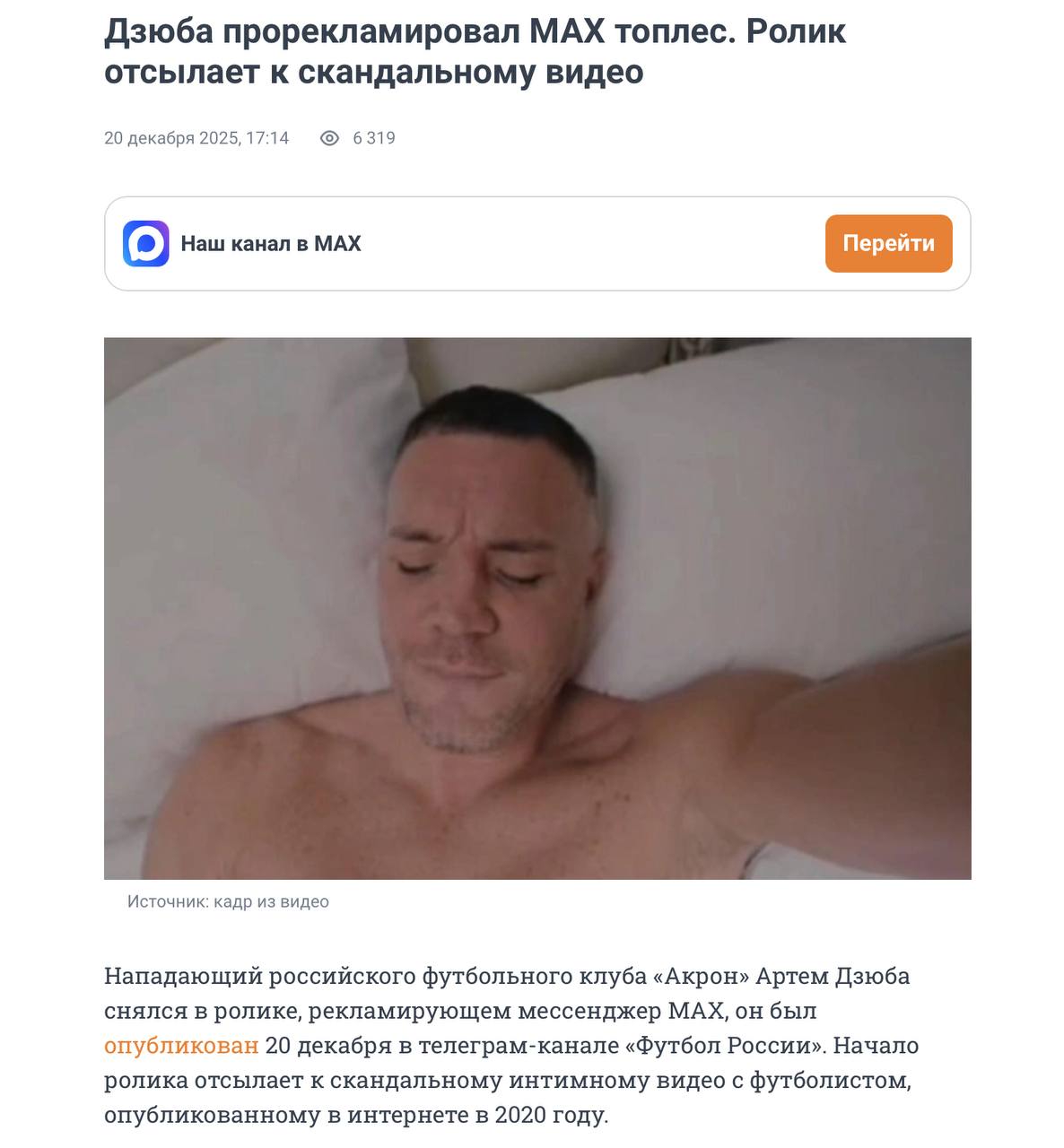Click the 6 319 view count
The image size is (1064, 1148).
(373, 138)
